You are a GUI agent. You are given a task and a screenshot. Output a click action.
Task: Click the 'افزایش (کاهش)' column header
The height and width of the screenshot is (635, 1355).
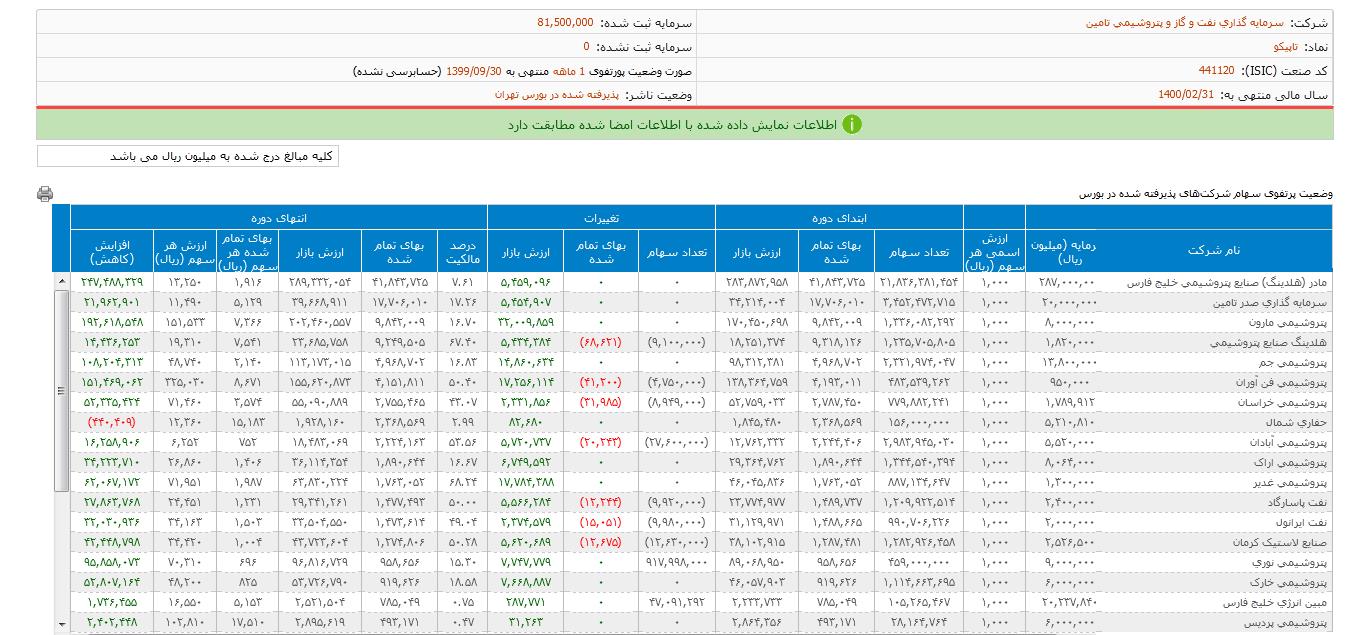(113, 251)
